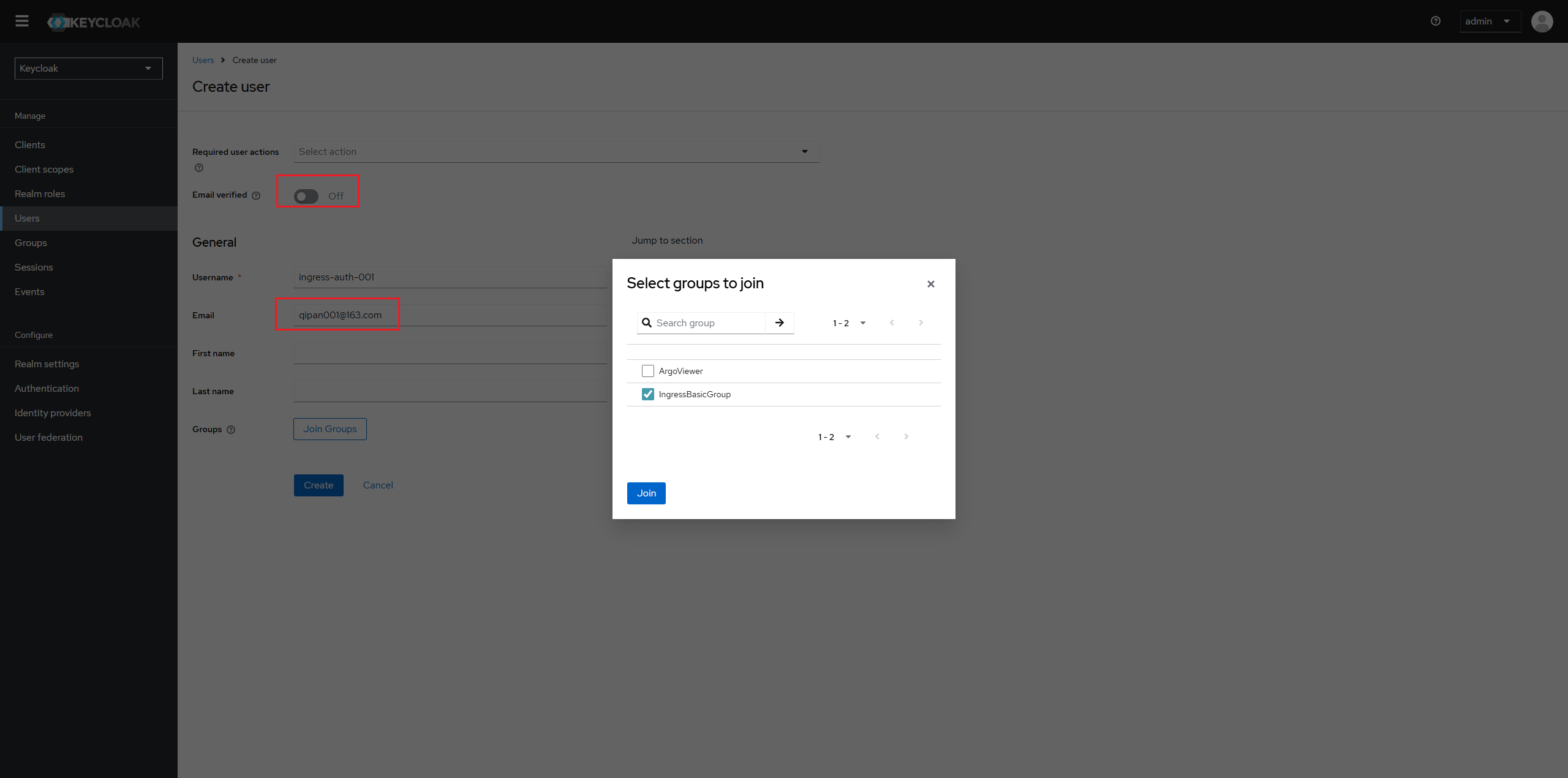This screenshot has width=1568, height=778.
Task: Show help for Email verified
Action: (256, 196)
